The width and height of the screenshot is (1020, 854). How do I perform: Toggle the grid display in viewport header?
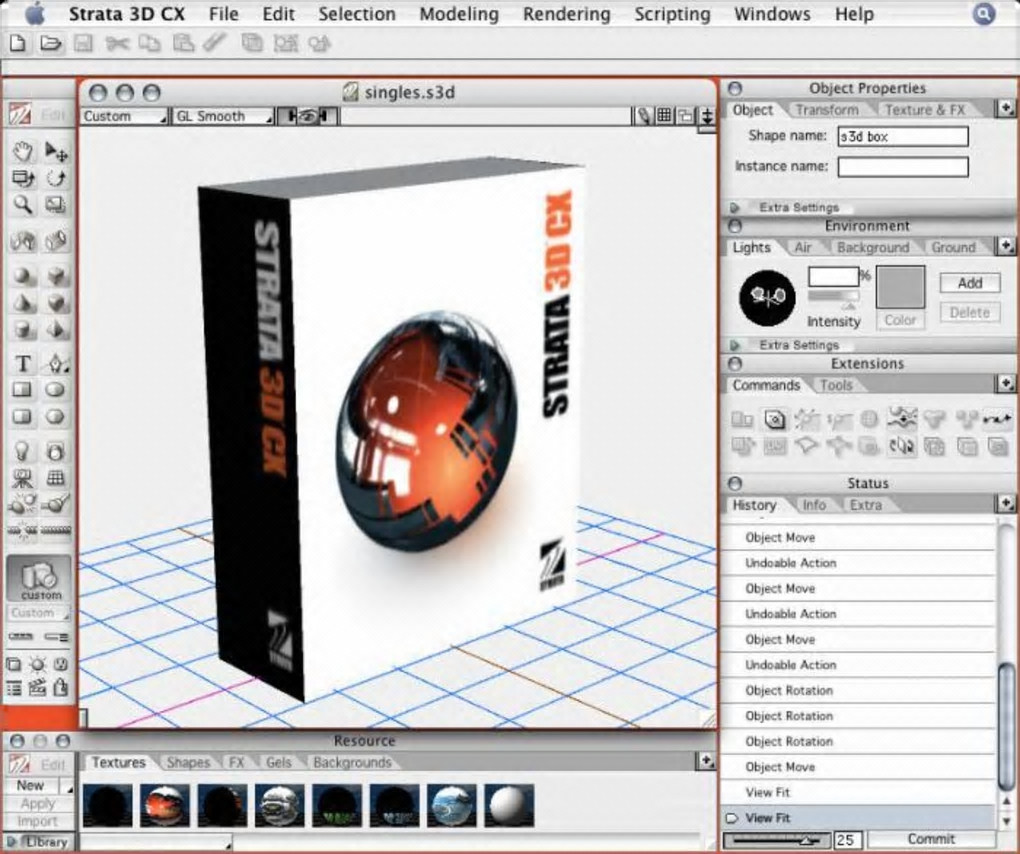664,116
